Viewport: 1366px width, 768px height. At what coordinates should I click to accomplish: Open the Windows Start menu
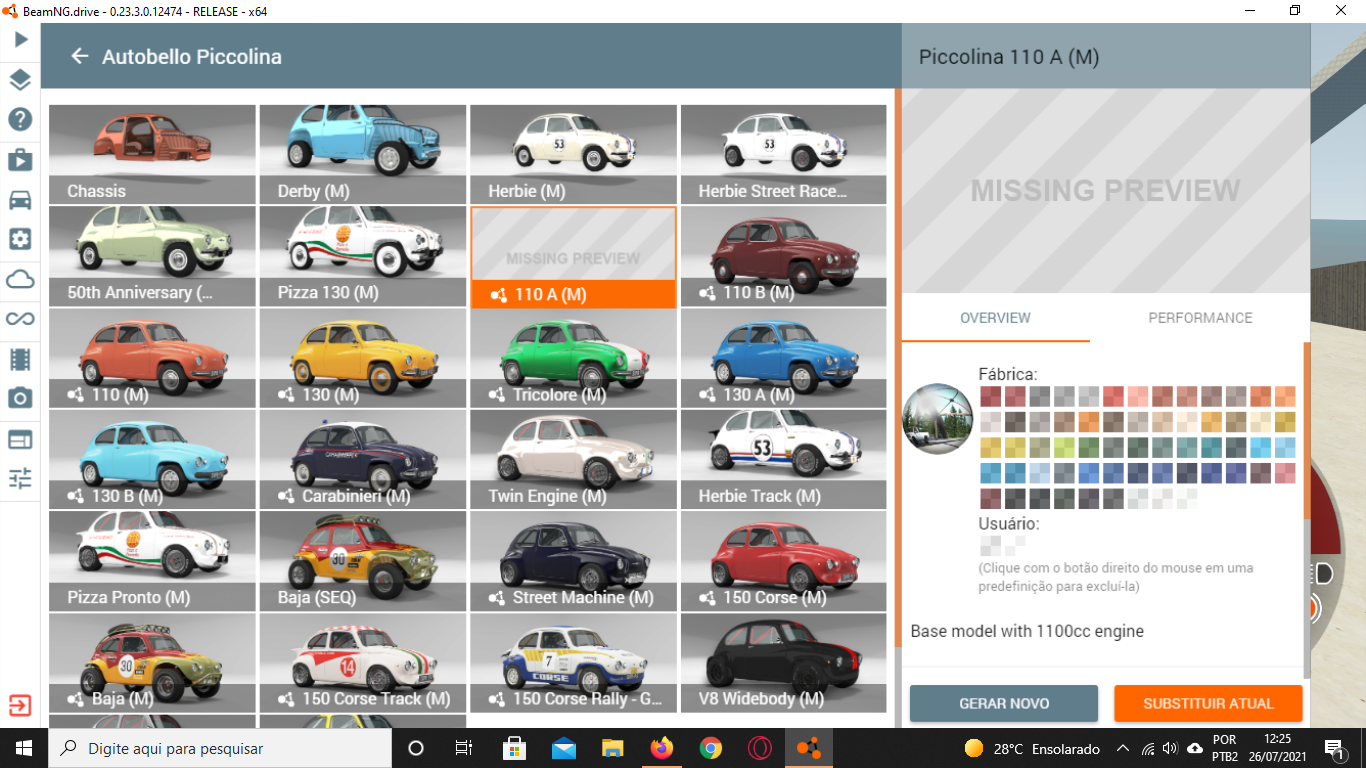tap(23, 748)
